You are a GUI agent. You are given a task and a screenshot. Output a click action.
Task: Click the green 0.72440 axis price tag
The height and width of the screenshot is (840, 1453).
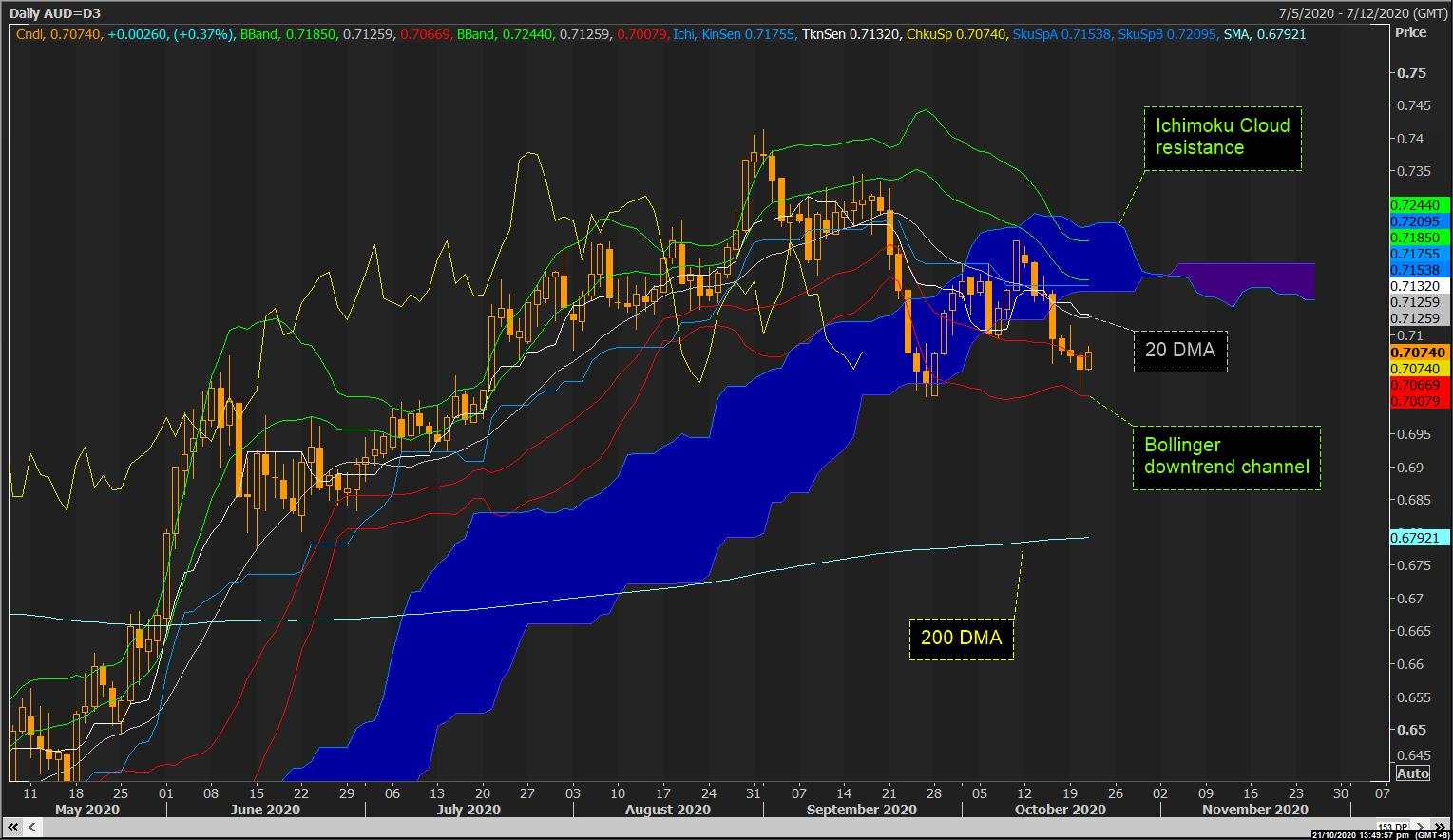tap(1420, 205)
